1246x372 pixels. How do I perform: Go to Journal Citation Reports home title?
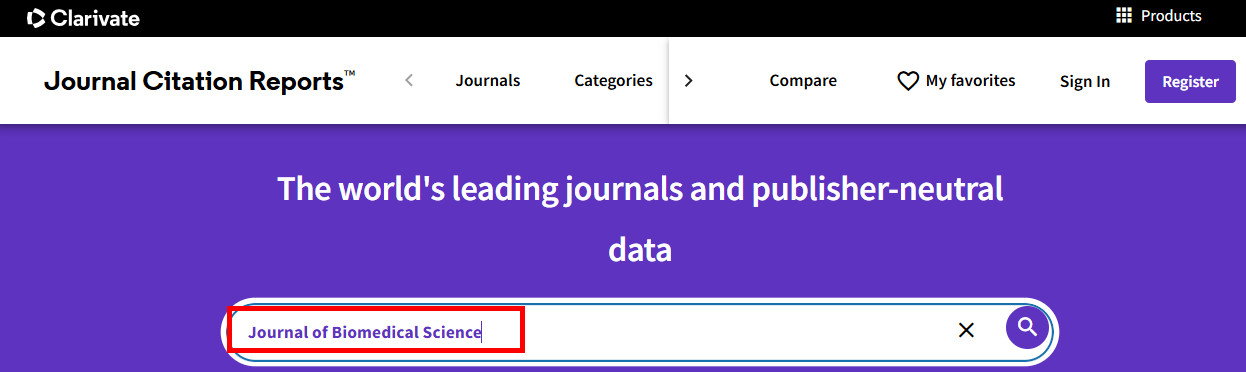[199, 81]
